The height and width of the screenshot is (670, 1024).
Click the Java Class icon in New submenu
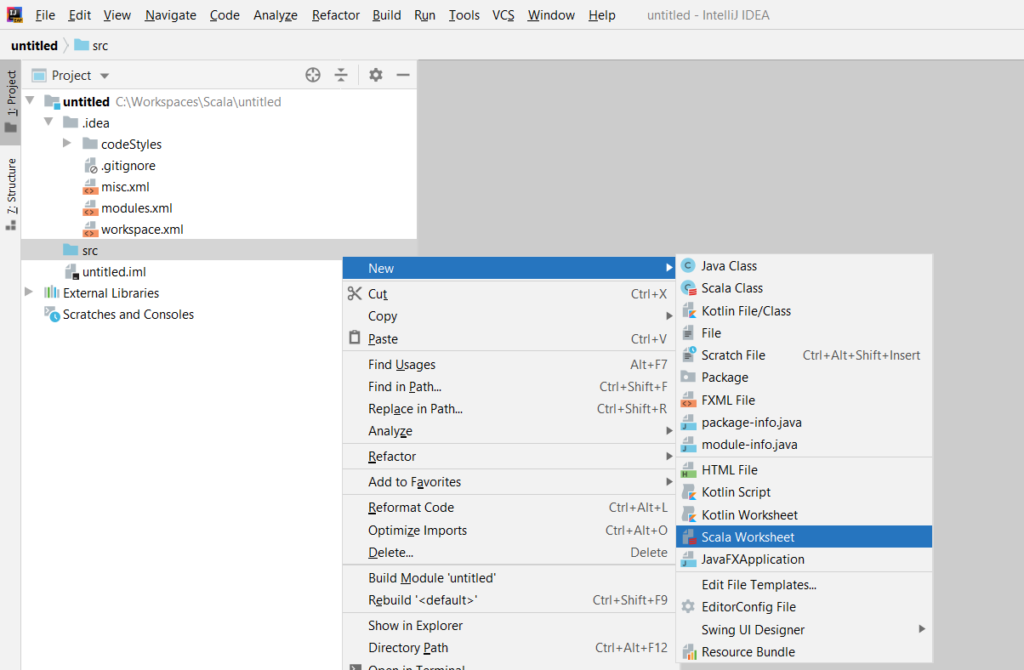point(688,266)
